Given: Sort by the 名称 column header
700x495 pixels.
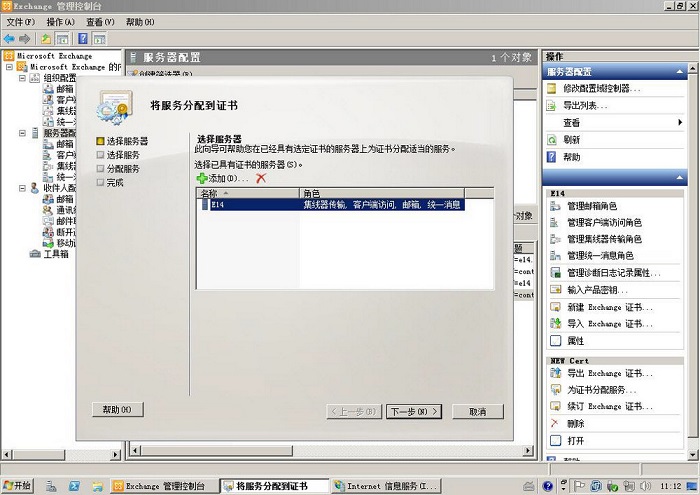Looking at the screenshot, I should pos(248,193).
